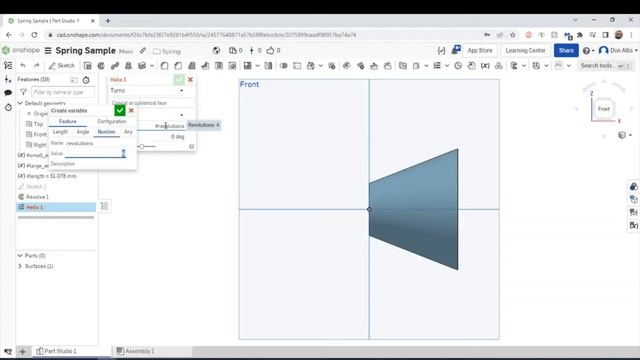This screenshot has height=360, width=640.
Task: Open the Helix dialog help icon
Action: pos(191,146)
